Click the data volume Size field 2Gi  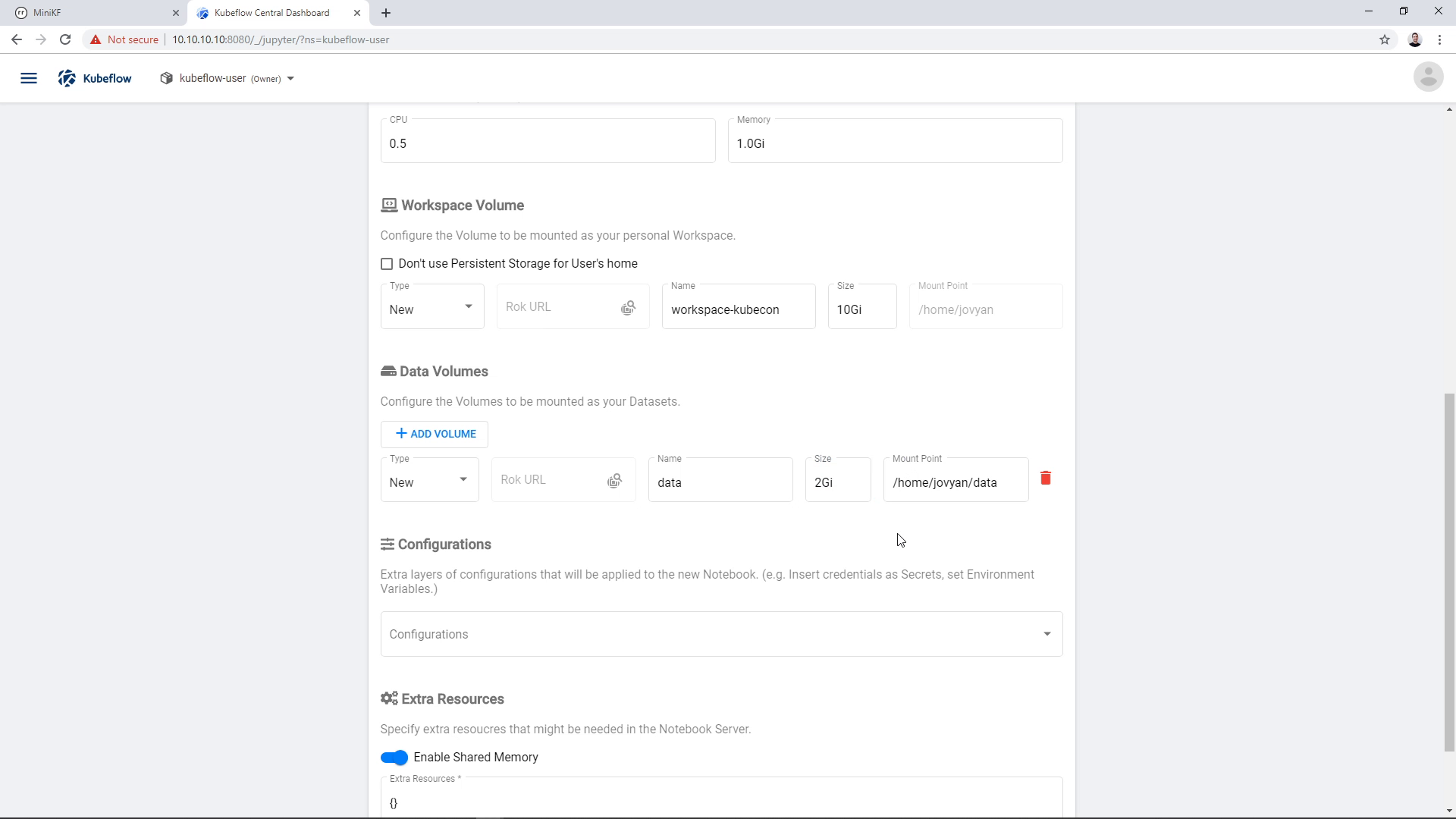(x=838, y=479)
